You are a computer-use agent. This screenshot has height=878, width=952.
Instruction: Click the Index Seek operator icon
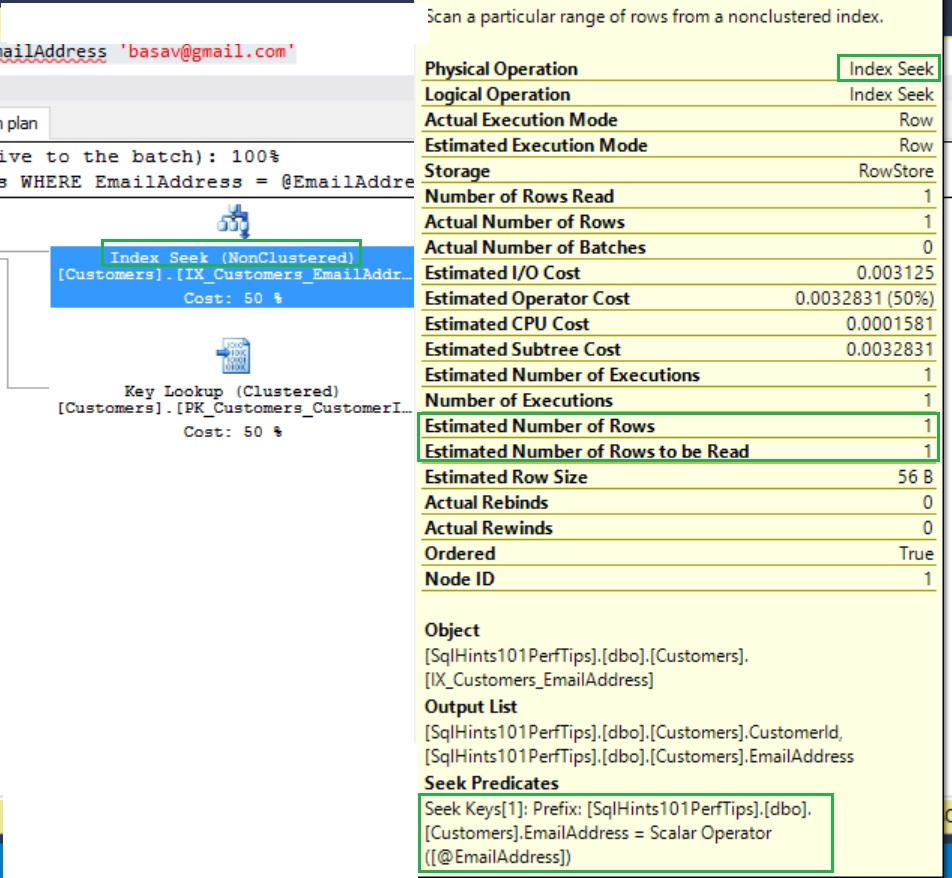[234, 221]
